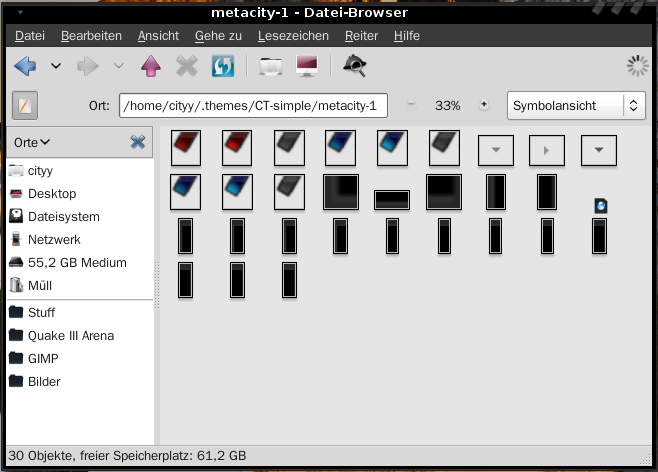The height and width of the screenshot is (472, 658).
Task: Open the forward history dropdown arrow
Action: click(119, 66)
